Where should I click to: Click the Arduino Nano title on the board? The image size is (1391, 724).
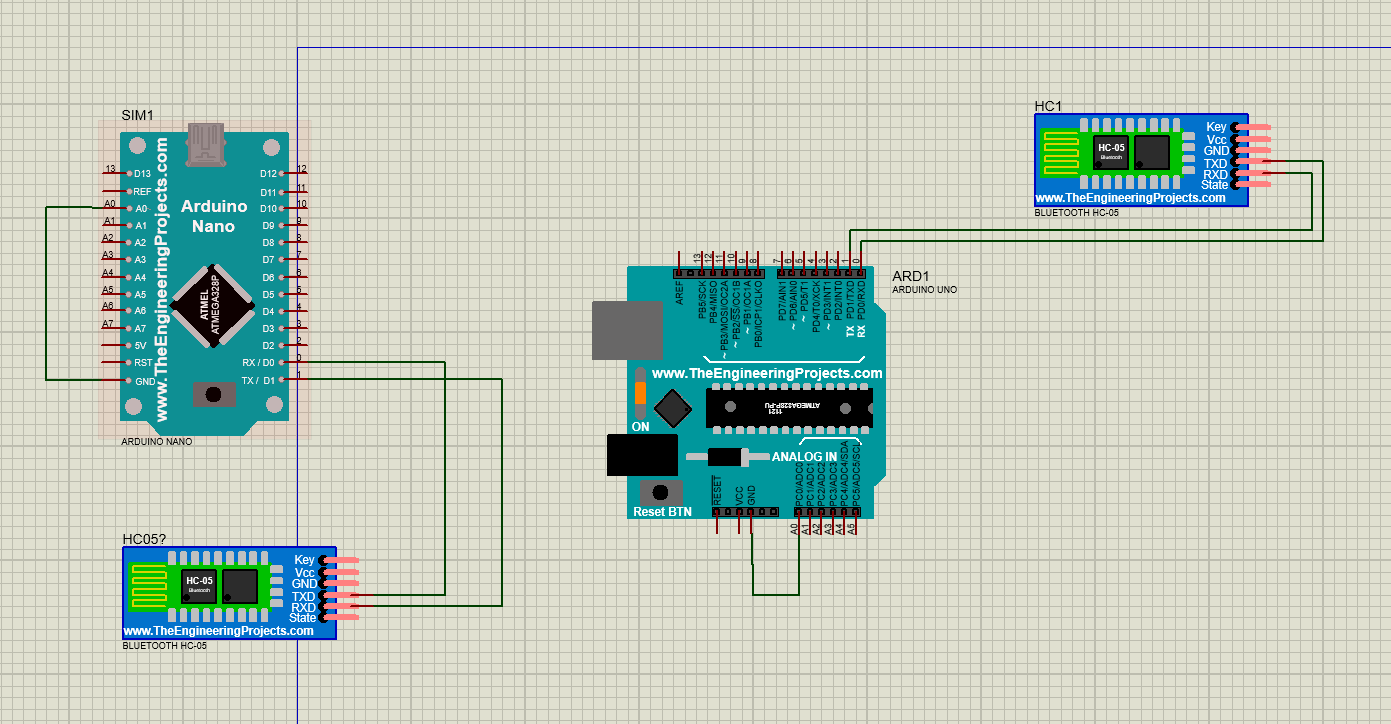coord(214,216)
